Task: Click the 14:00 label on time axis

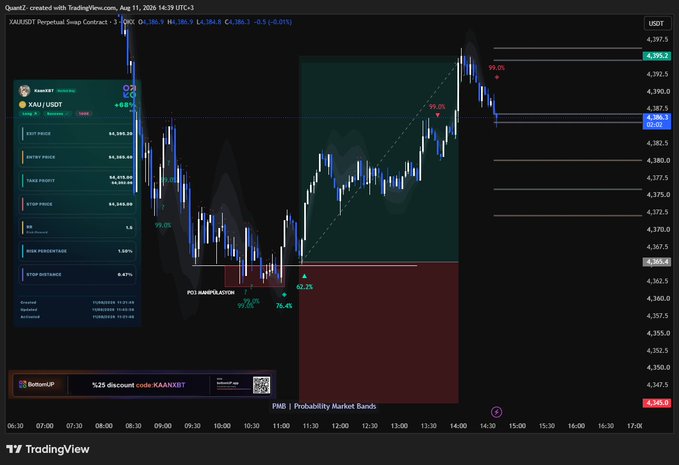Action: pyautogui.click(x=458, y=426)
